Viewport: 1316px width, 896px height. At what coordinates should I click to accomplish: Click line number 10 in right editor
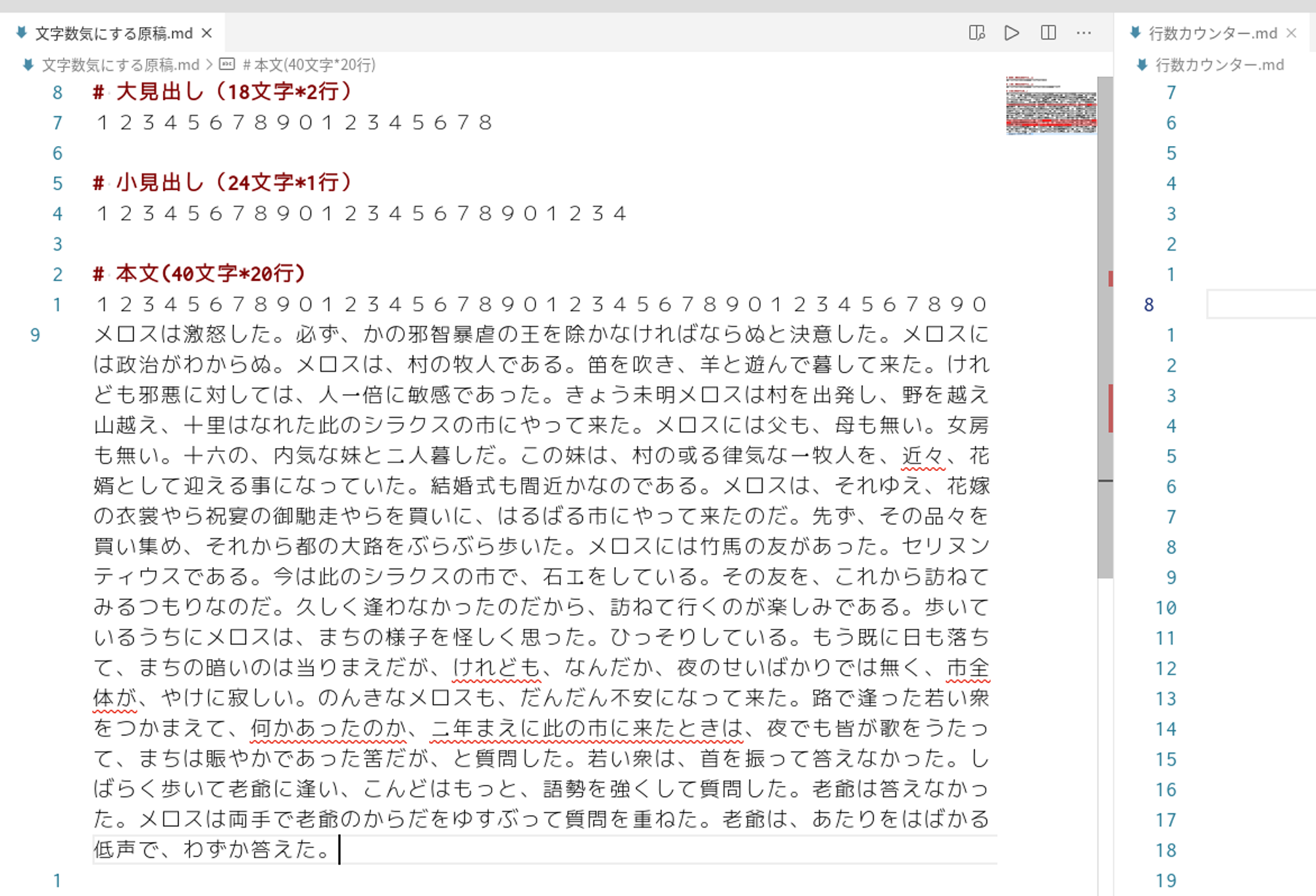(x=1166, y=608)
